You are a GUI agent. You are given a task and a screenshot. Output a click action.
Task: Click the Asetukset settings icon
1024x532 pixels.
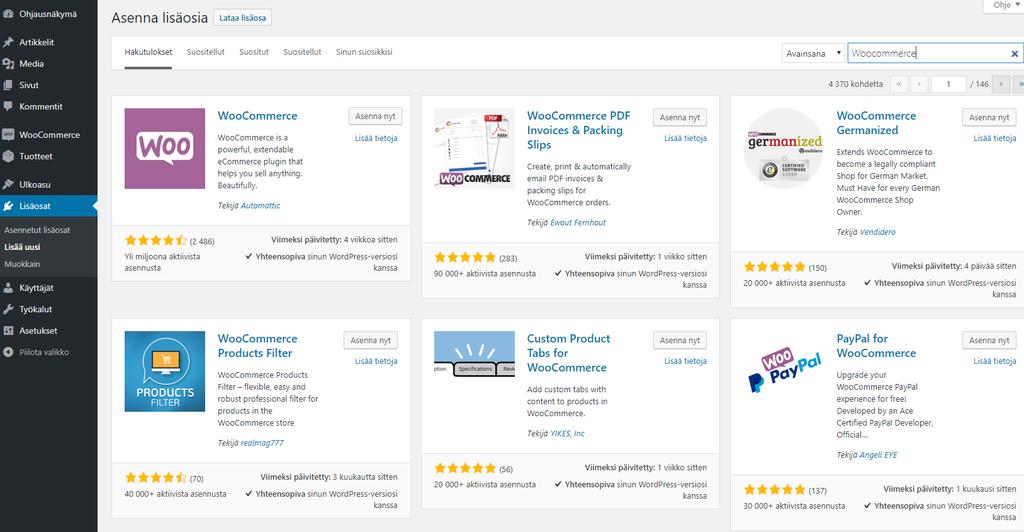click(8, 330)
